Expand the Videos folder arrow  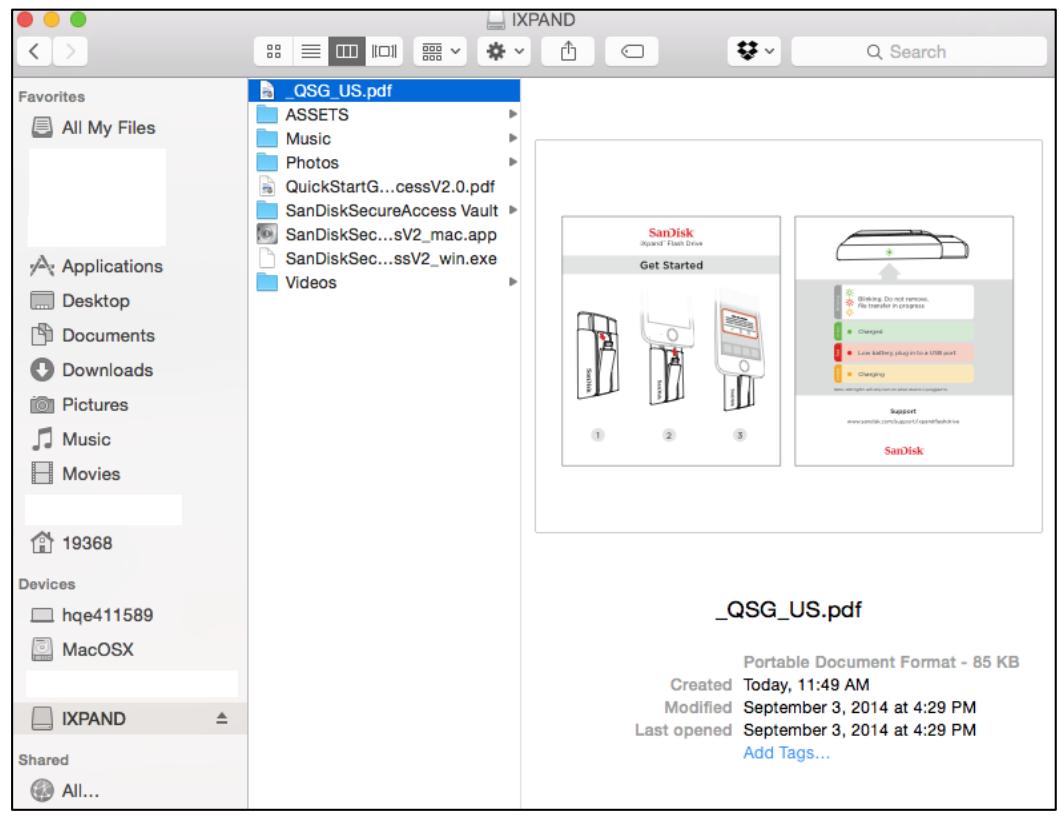click(513, 282)
